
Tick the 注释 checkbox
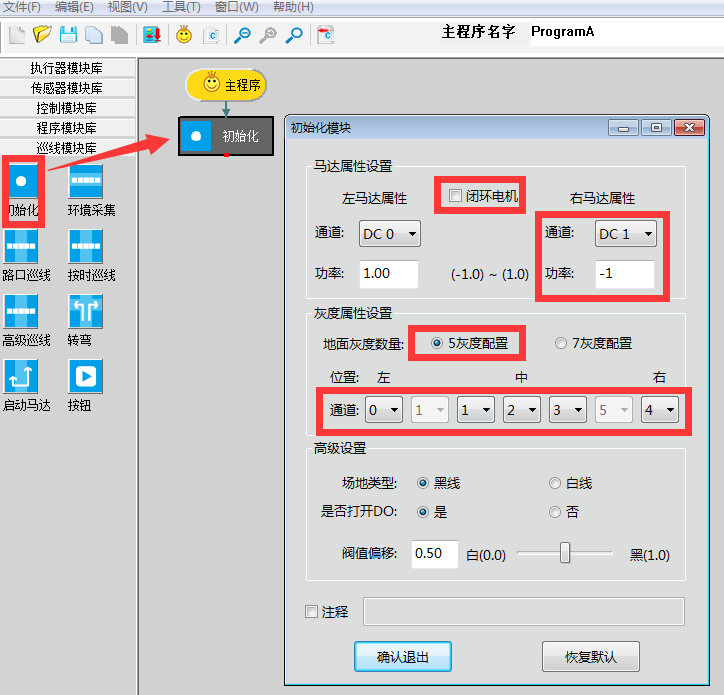click(x=312, y=612)
